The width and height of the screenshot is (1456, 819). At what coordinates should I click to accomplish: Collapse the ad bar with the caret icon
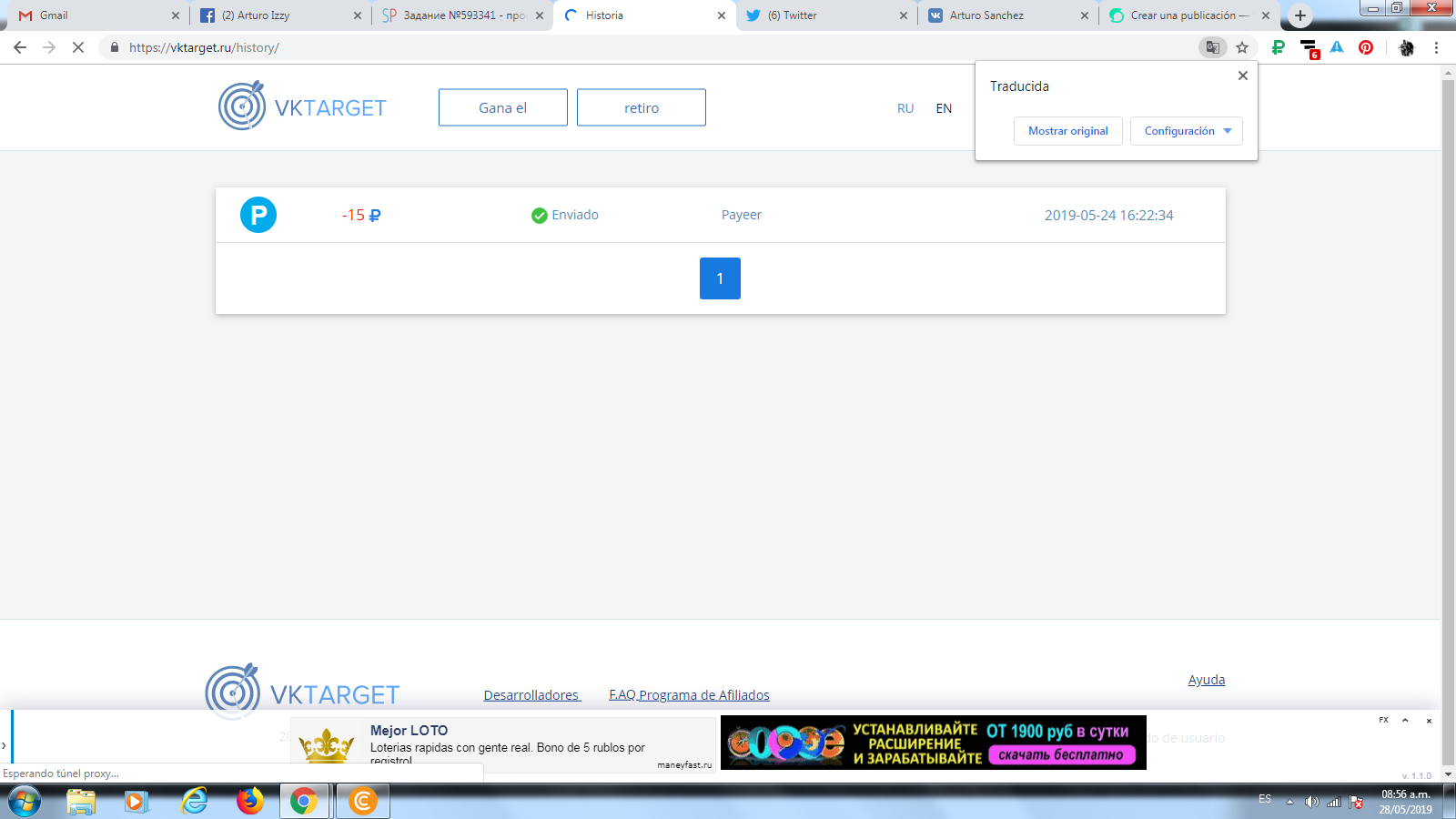click(x=1405, y=721)
